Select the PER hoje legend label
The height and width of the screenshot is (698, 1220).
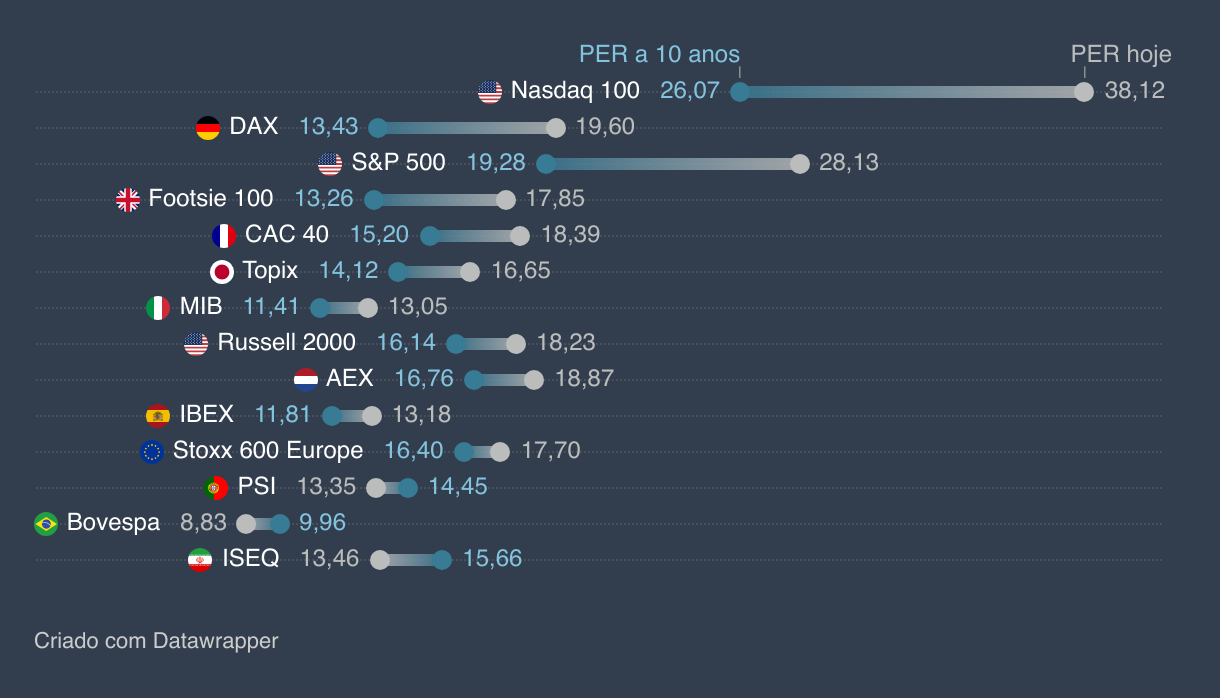click(x=1121, y=54)
